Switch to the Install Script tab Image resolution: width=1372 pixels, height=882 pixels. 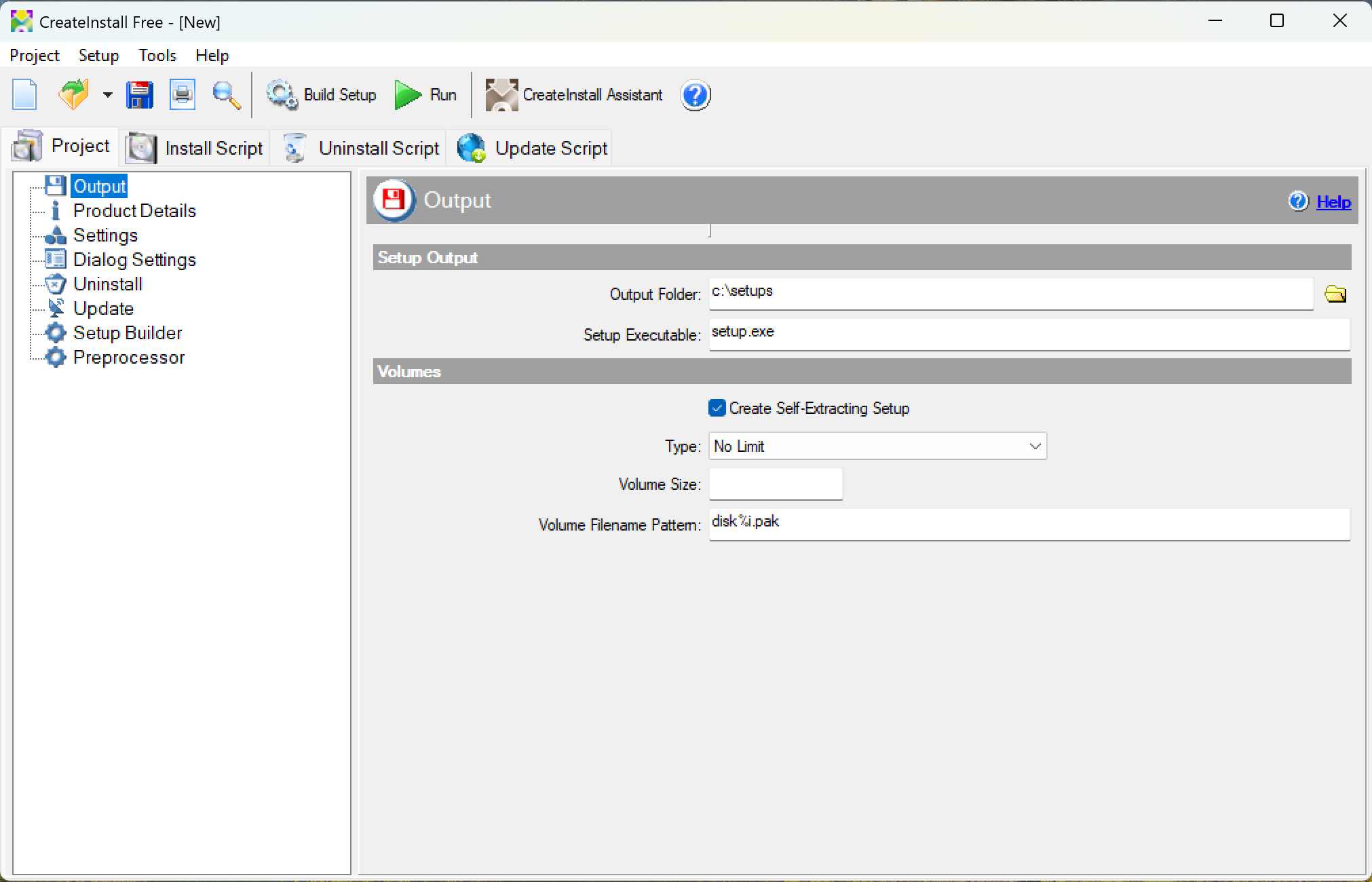(195, 148)
